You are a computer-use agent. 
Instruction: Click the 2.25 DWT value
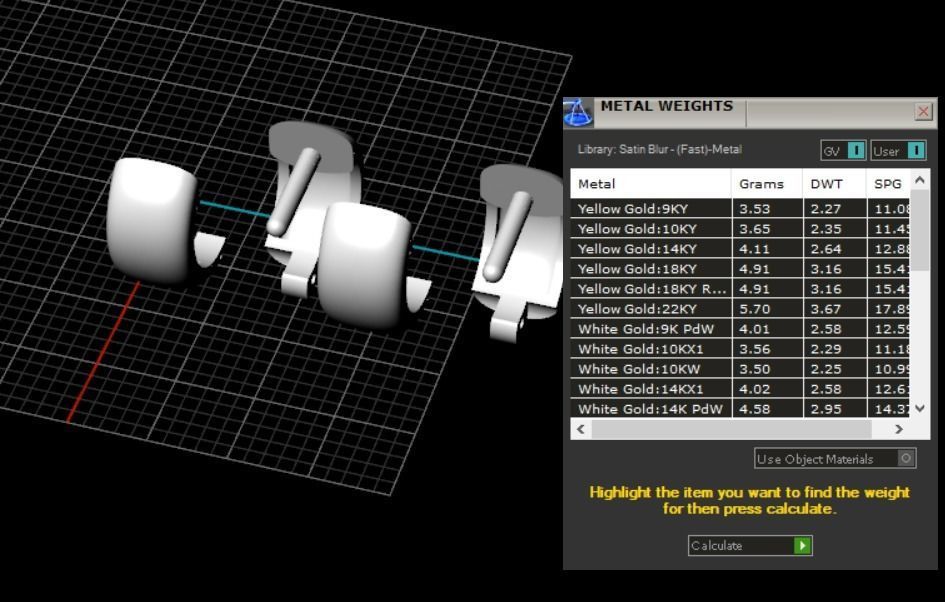(x=826, y=369)
